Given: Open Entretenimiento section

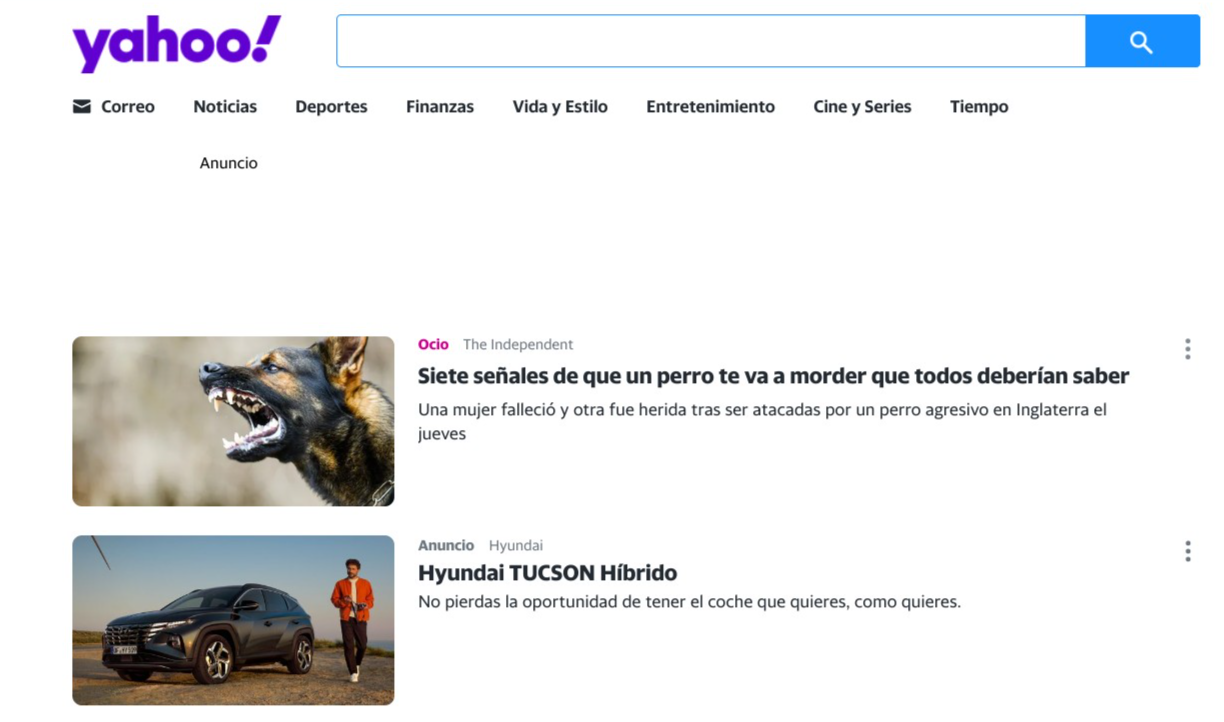Looking at the screenshot, I should pos(710,107).
